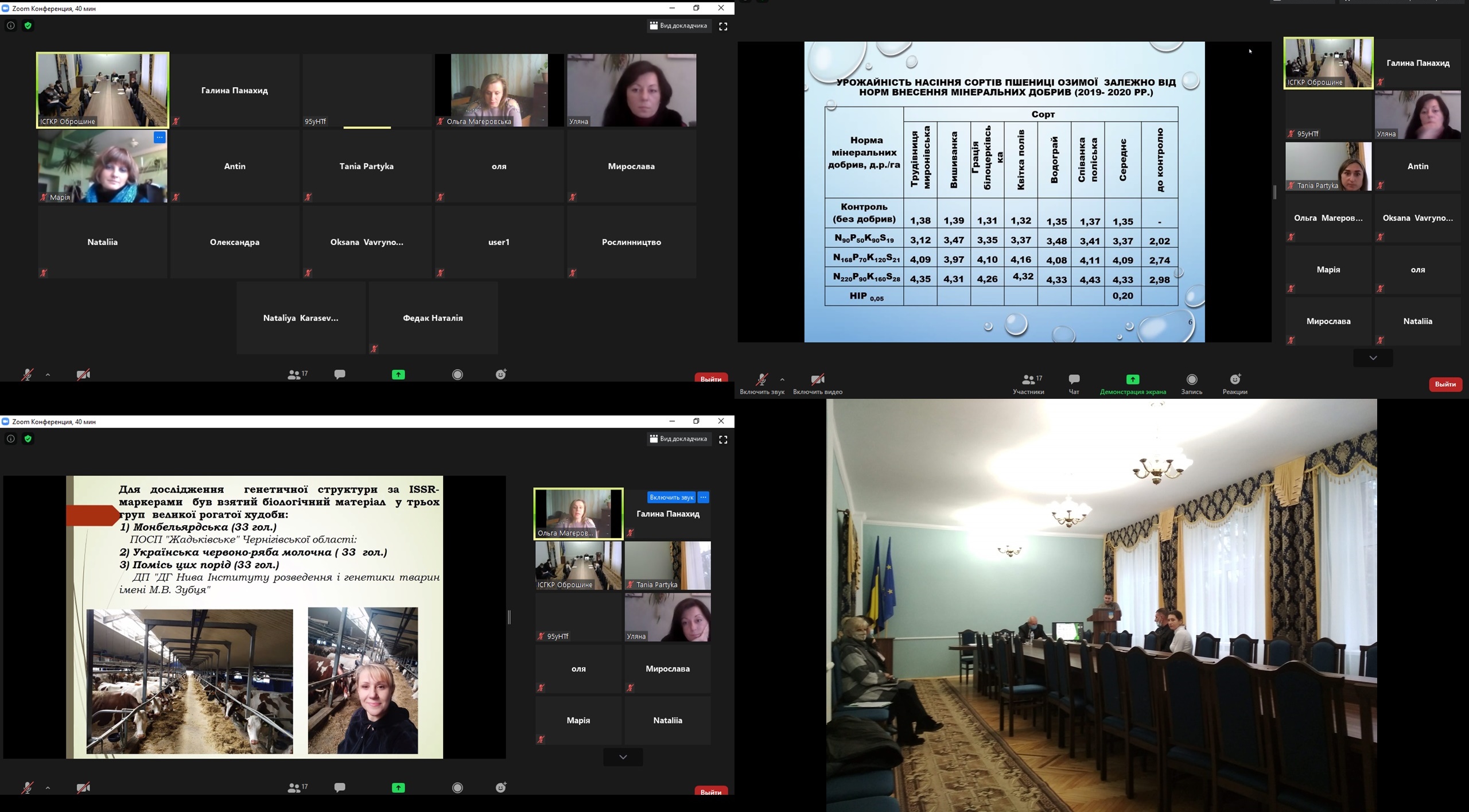Viewport: 1469px width, 812px height.
Task: Expand participant list chevron below Марія and Nataliia in cattle-slide window
Action: 623,757
